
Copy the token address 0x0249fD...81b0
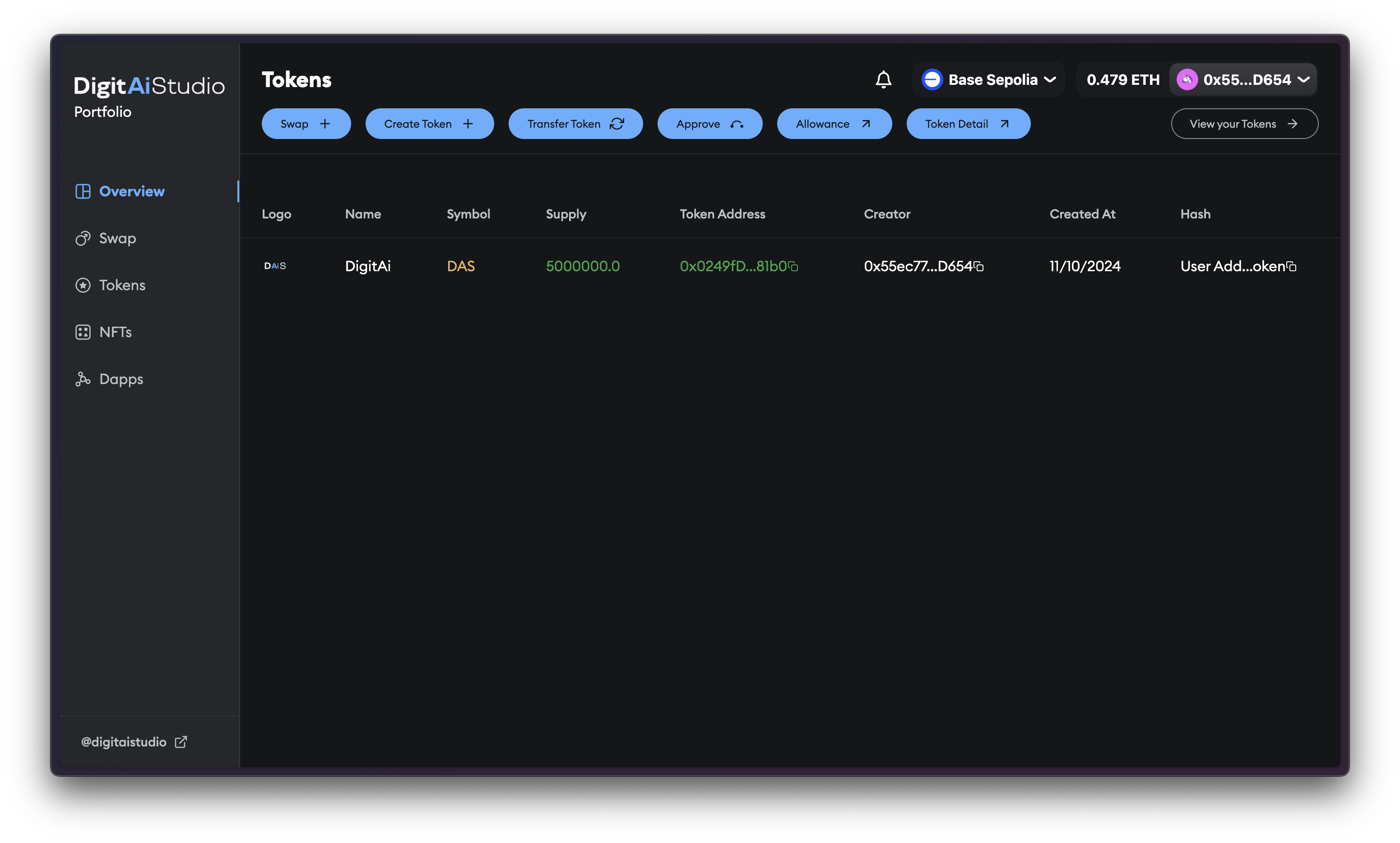pyautogui.click(x=793, y=266)
